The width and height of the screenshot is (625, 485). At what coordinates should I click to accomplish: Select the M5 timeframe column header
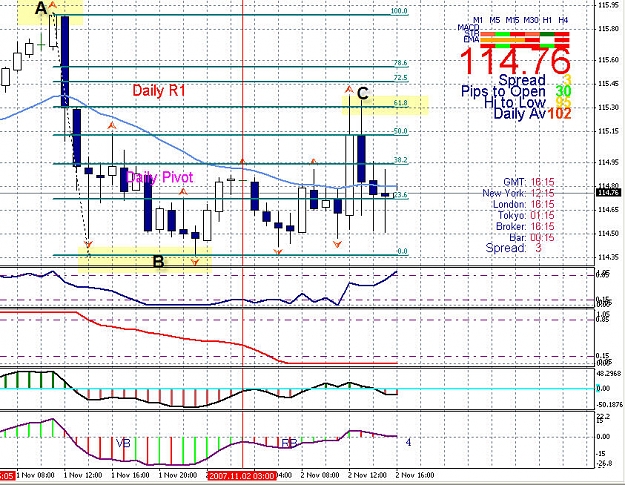(x=495, y=20)
